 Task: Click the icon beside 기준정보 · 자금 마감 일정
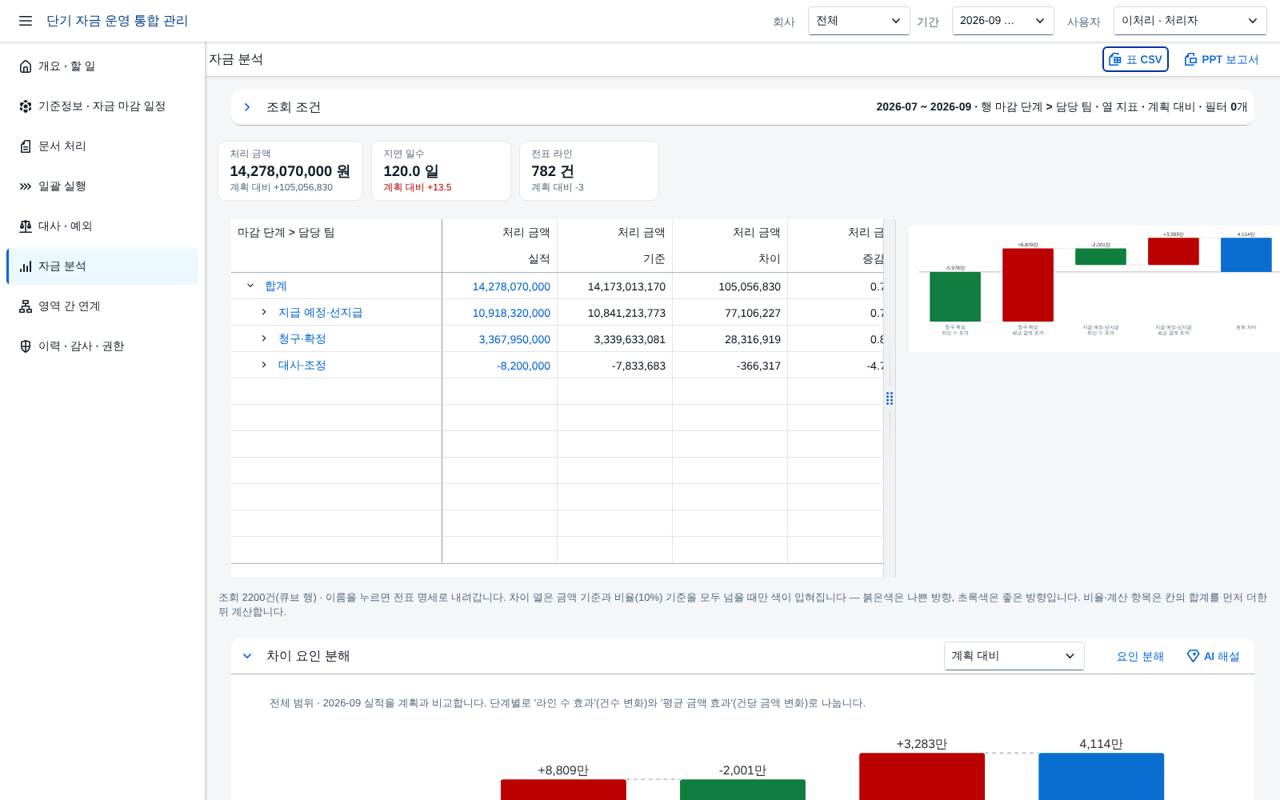click(25, 106)
